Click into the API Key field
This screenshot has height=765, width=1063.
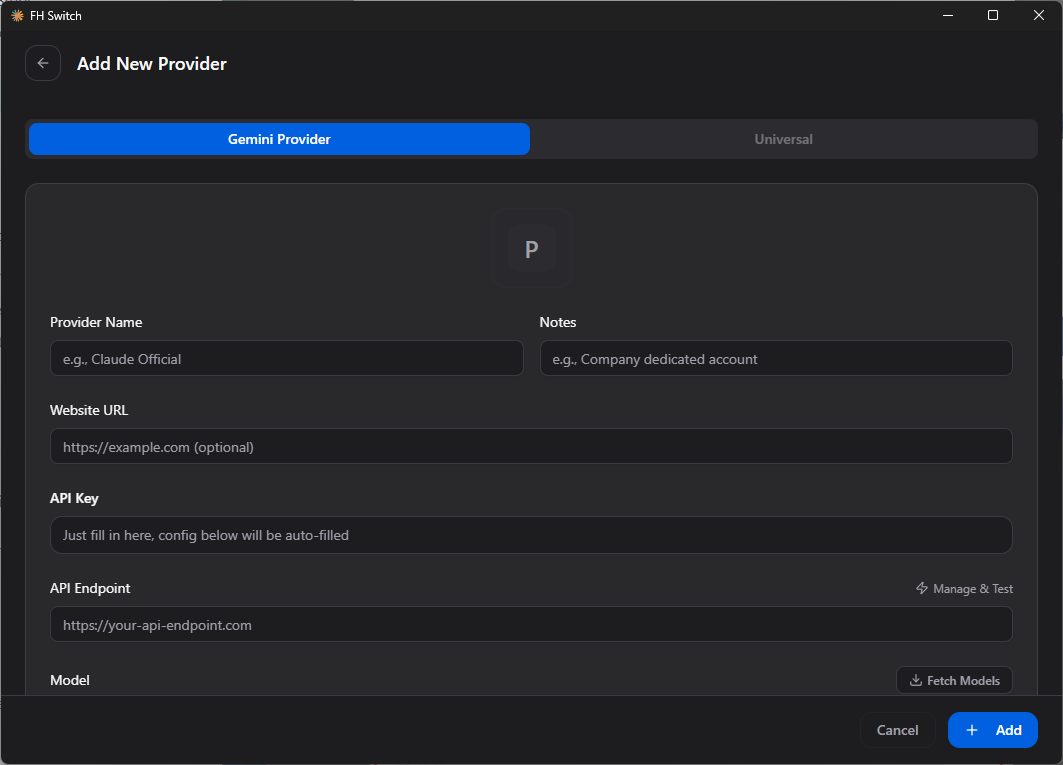click(532, 535)
